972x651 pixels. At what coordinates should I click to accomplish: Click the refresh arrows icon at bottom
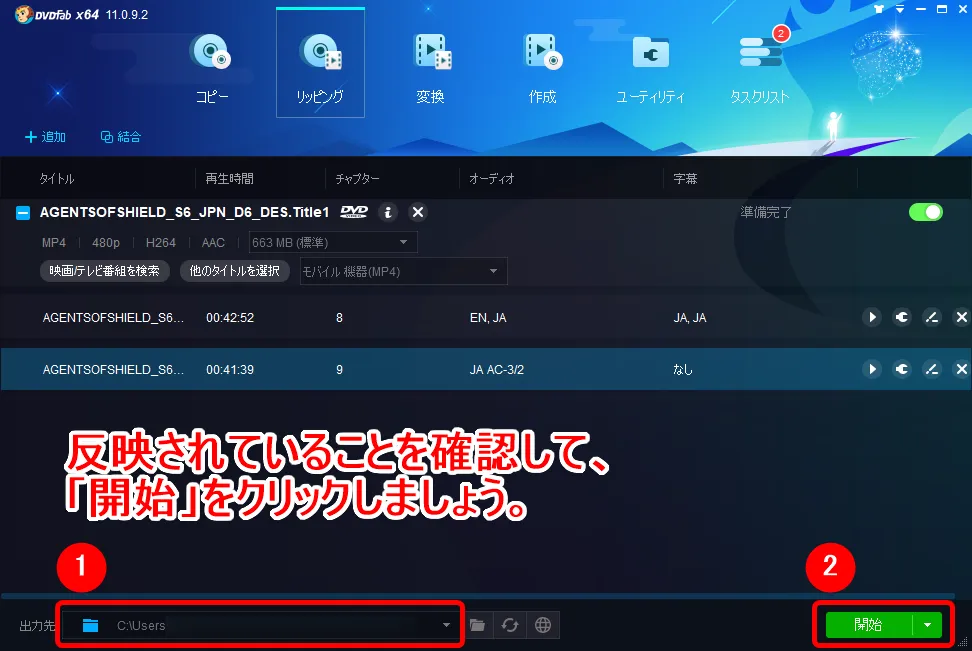510,625
